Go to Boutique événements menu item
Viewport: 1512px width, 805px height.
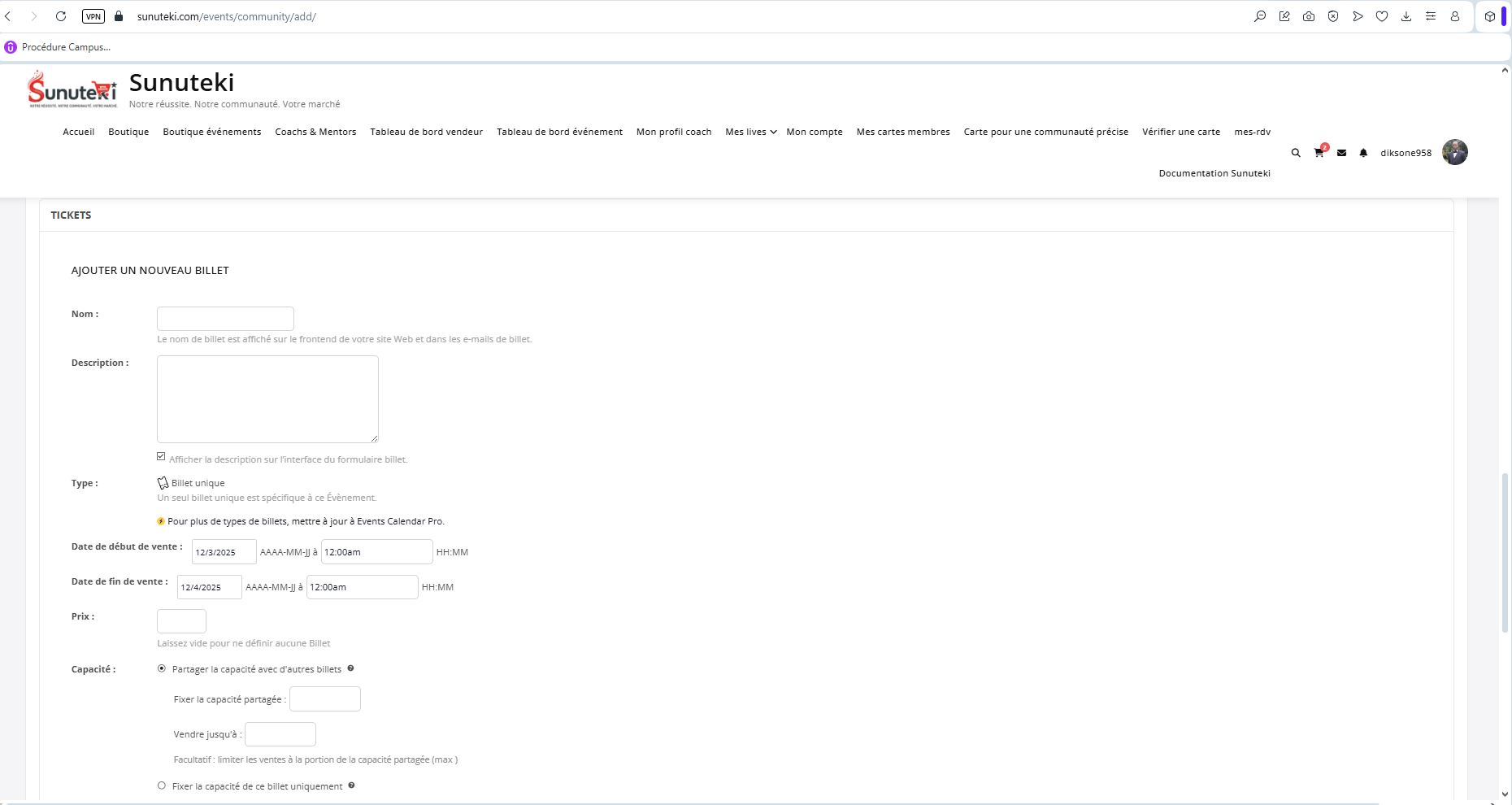(211, 132)
